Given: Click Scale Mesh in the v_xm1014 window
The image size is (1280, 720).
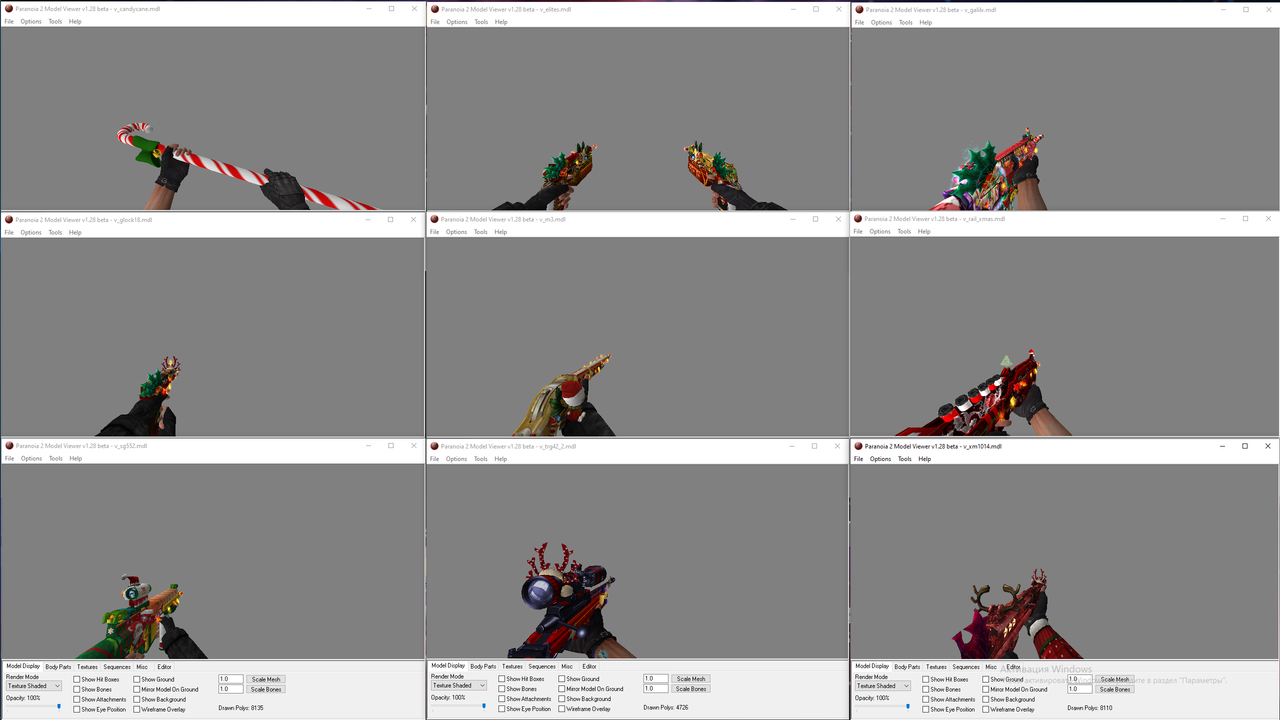Looking at the screenshot, I should pyautogui.click(x=1115, y=679).
